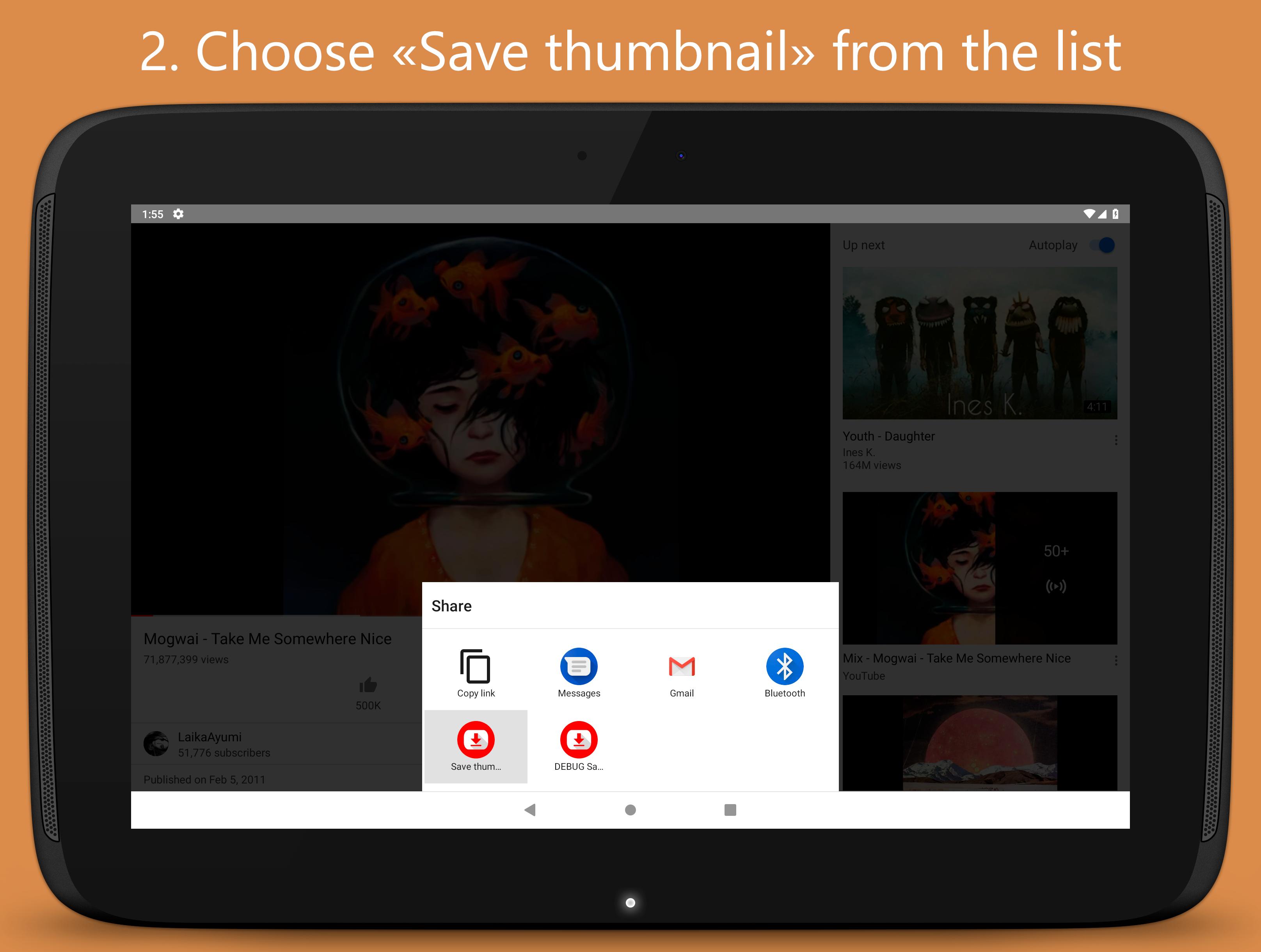The image size is (1261, 952).
Task: Toggle the Autoplay switch
Action: click(1103, 245)
